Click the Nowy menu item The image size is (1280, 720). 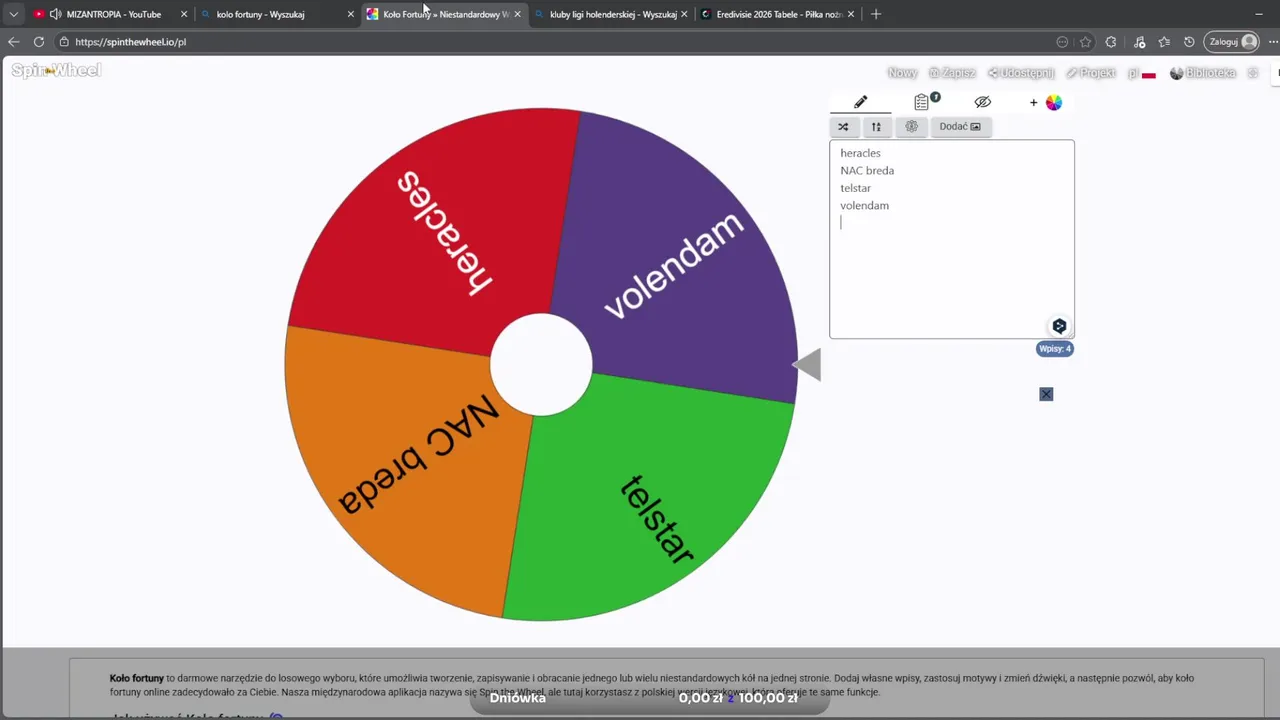[x=902, y=73]
